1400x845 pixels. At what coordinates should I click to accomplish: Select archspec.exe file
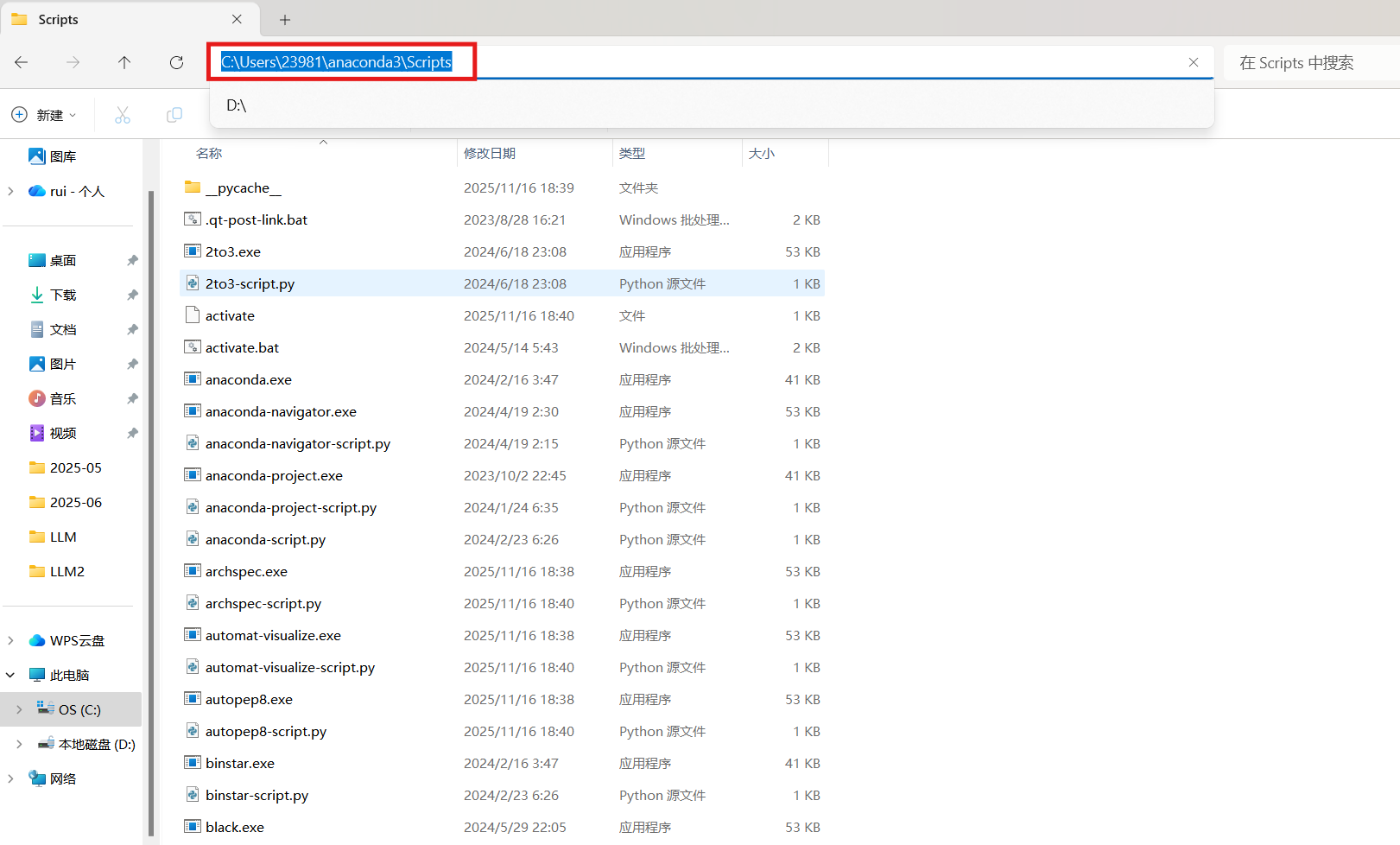246,571
